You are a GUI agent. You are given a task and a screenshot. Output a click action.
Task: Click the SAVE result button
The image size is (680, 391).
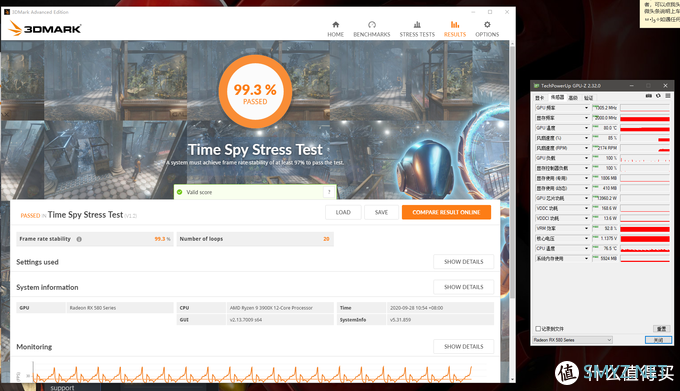pyautogui.click(x=381, y=212)
